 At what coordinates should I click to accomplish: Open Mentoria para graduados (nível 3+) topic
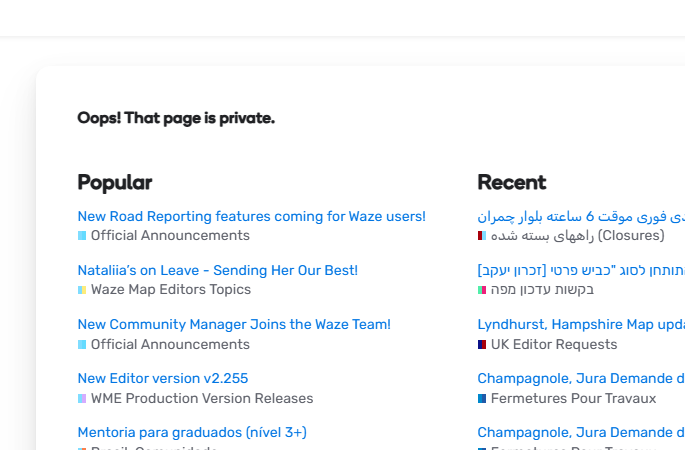[192, 432]
